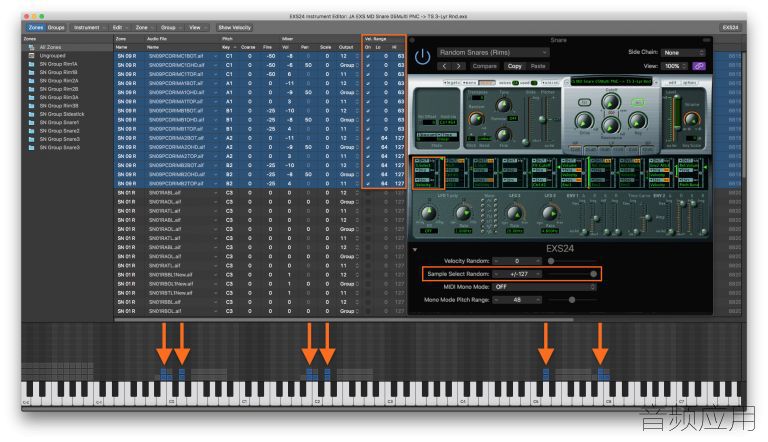Viewport: 768px width, 442px height.
Task: Toggle the Fat filter button
Action: tap(584, 102)
